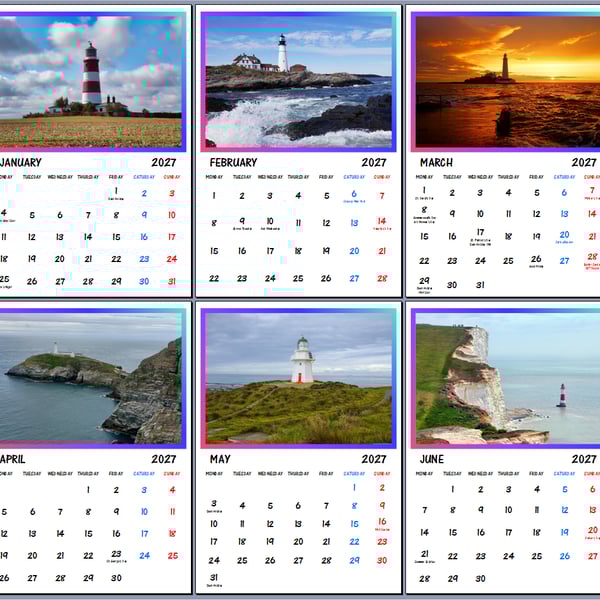Viewport: 600px width, 600px height.
Task: Select the JANUARY month heading
Action: pos(21,163)
